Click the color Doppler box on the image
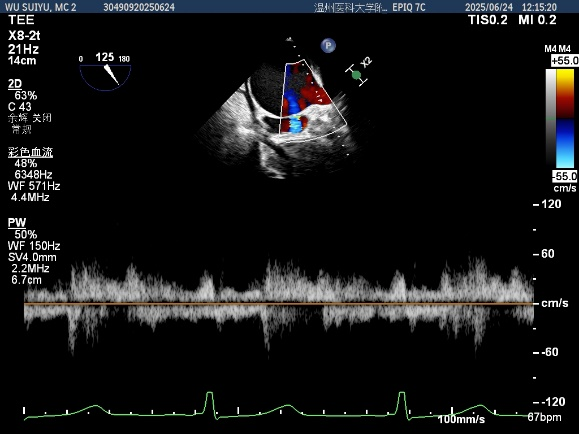This screenshot has height=434, width=579. click(313, 99)
